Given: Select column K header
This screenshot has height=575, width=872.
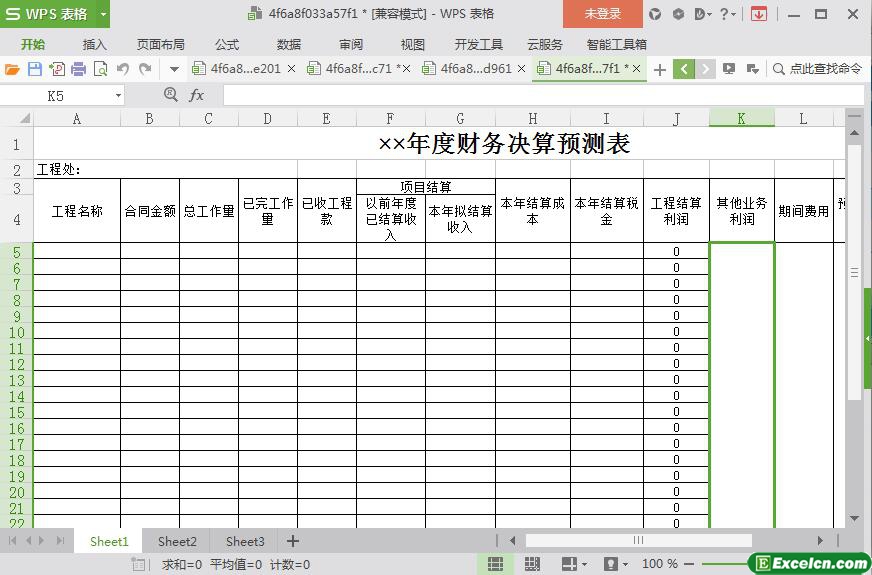Looking at the screenshot, I should 741,118.
